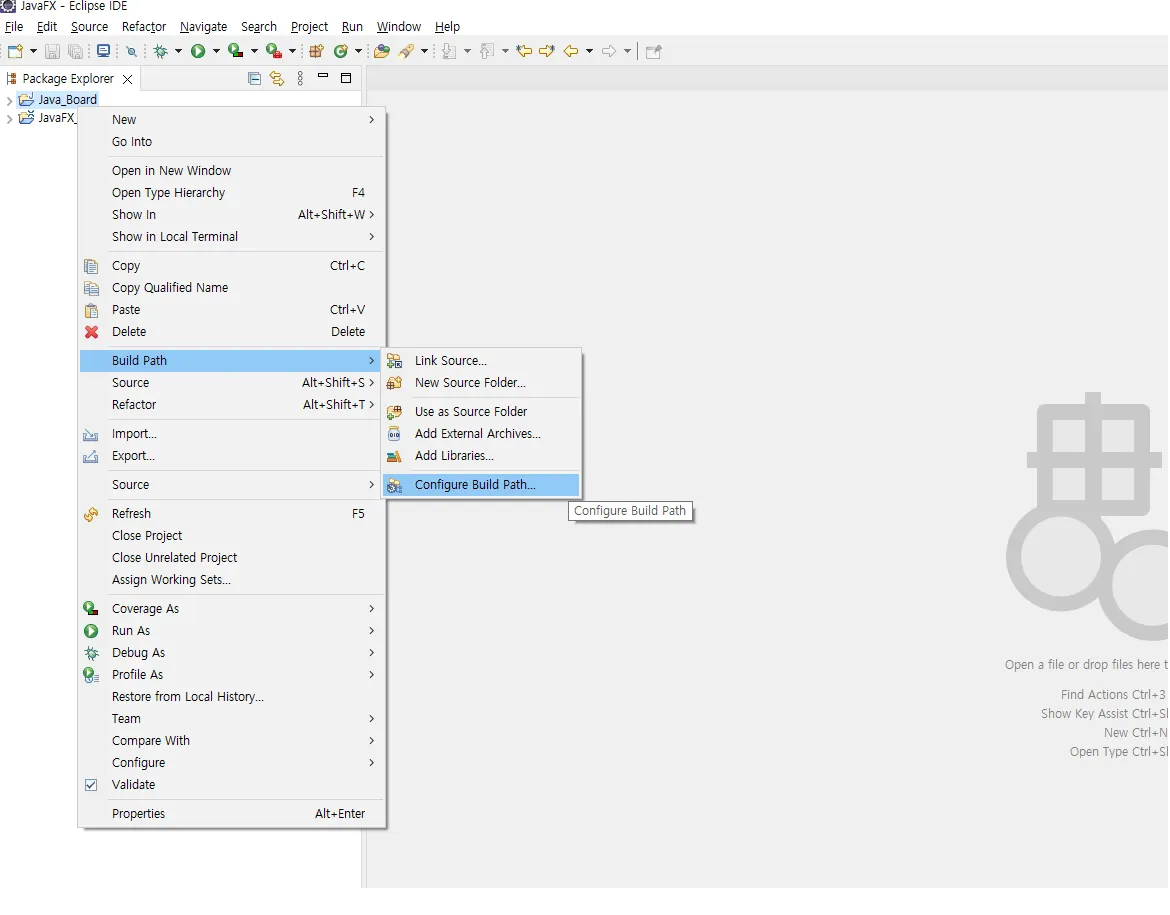This screenshot has height=915, width=1170.
Task: Click the Pin Editor toolbar icon
Action: click(x=654, y=51)
